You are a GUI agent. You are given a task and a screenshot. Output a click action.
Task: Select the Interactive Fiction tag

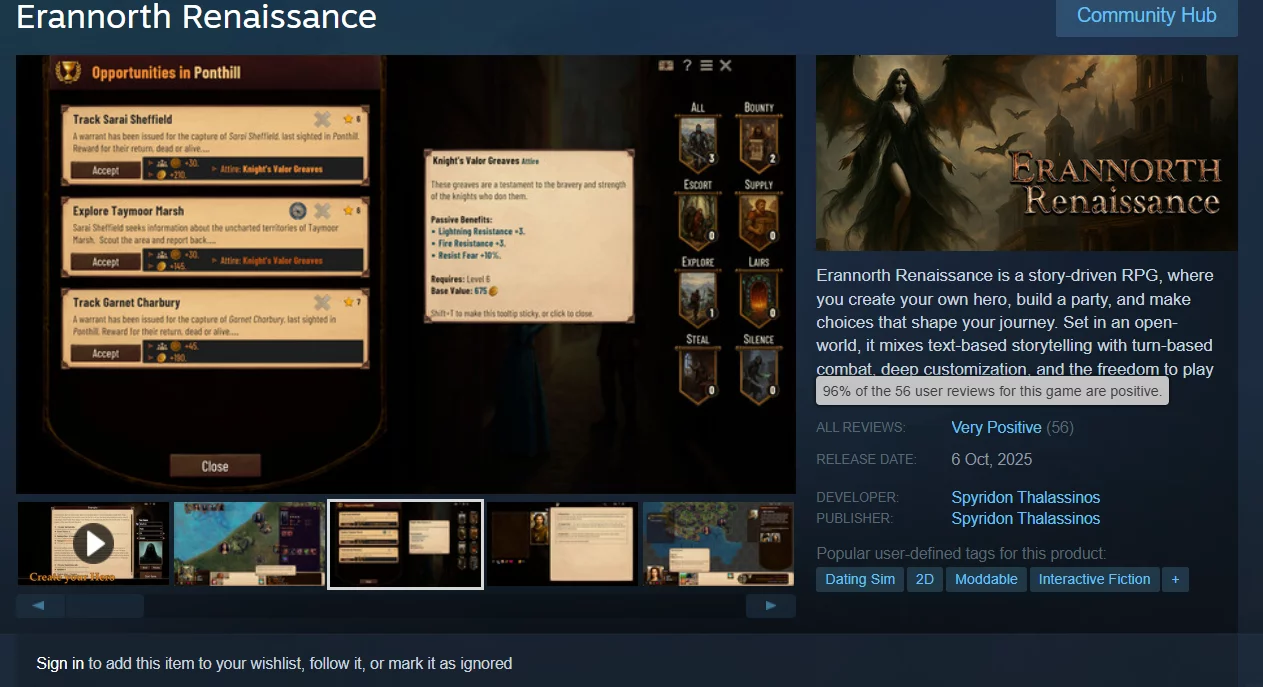1094,579
